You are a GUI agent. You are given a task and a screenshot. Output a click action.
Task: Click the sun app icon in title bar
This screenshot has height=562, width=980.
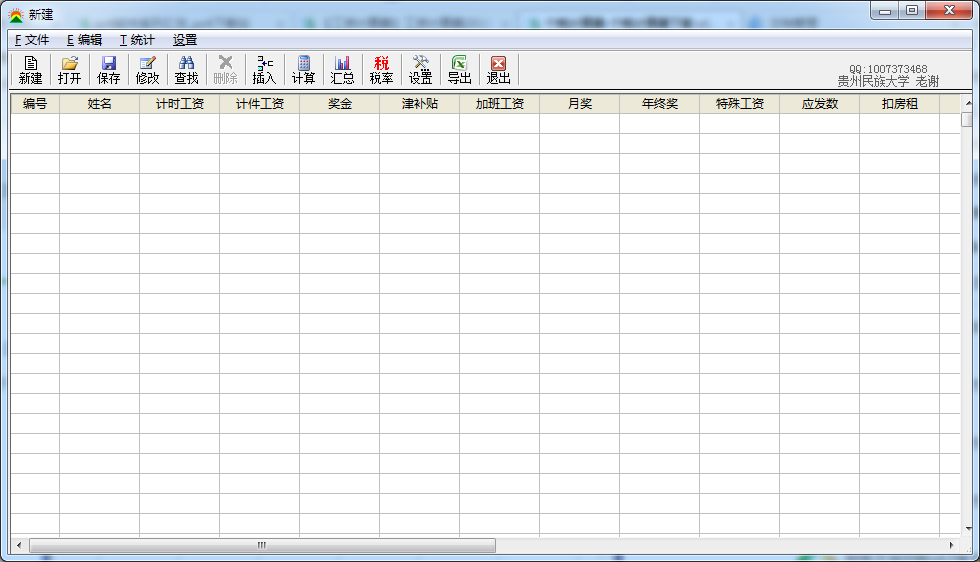click(x=16, y=14)
